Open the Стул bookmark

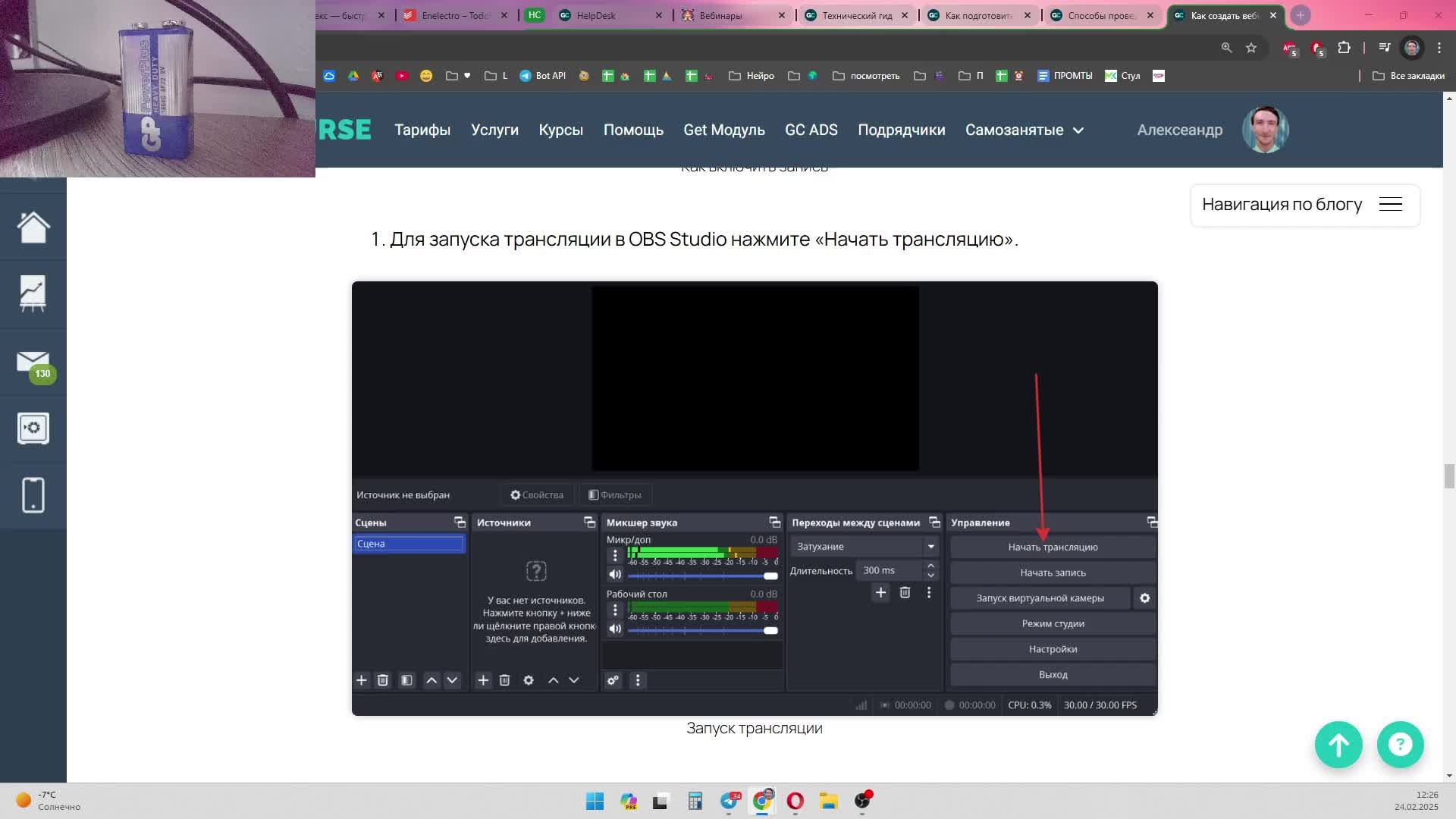point(1123,76)
